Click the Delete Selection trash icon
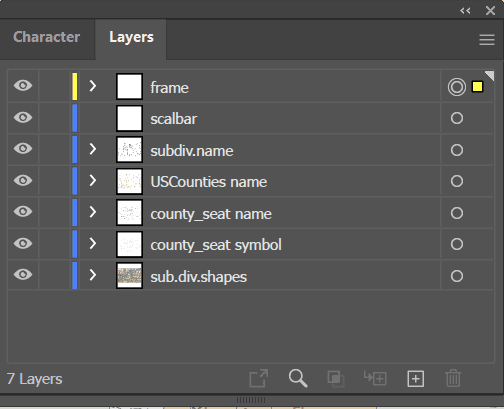 (453, 378)
